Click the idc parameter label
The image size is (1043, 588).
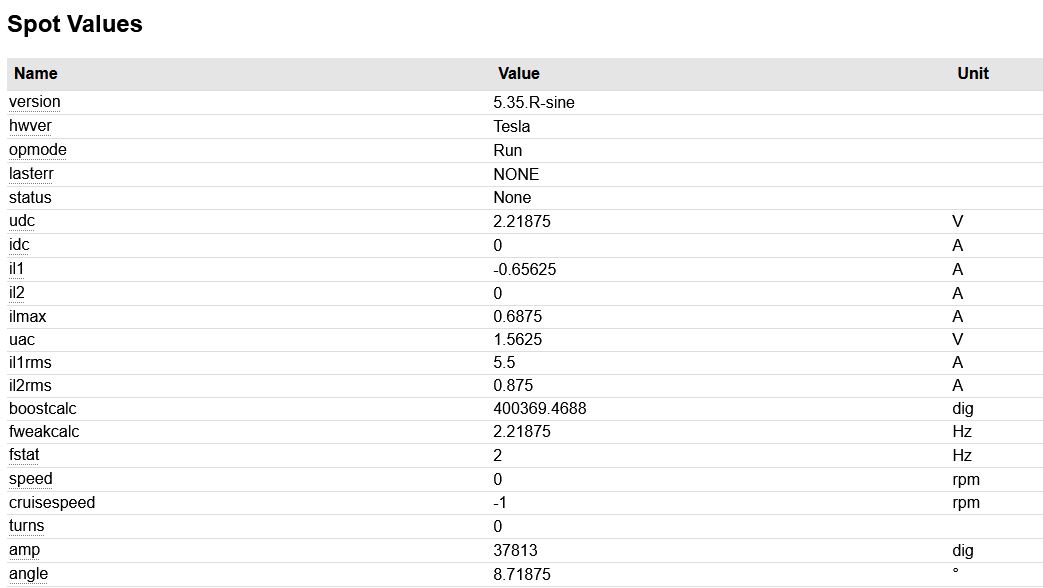point(20,245)
